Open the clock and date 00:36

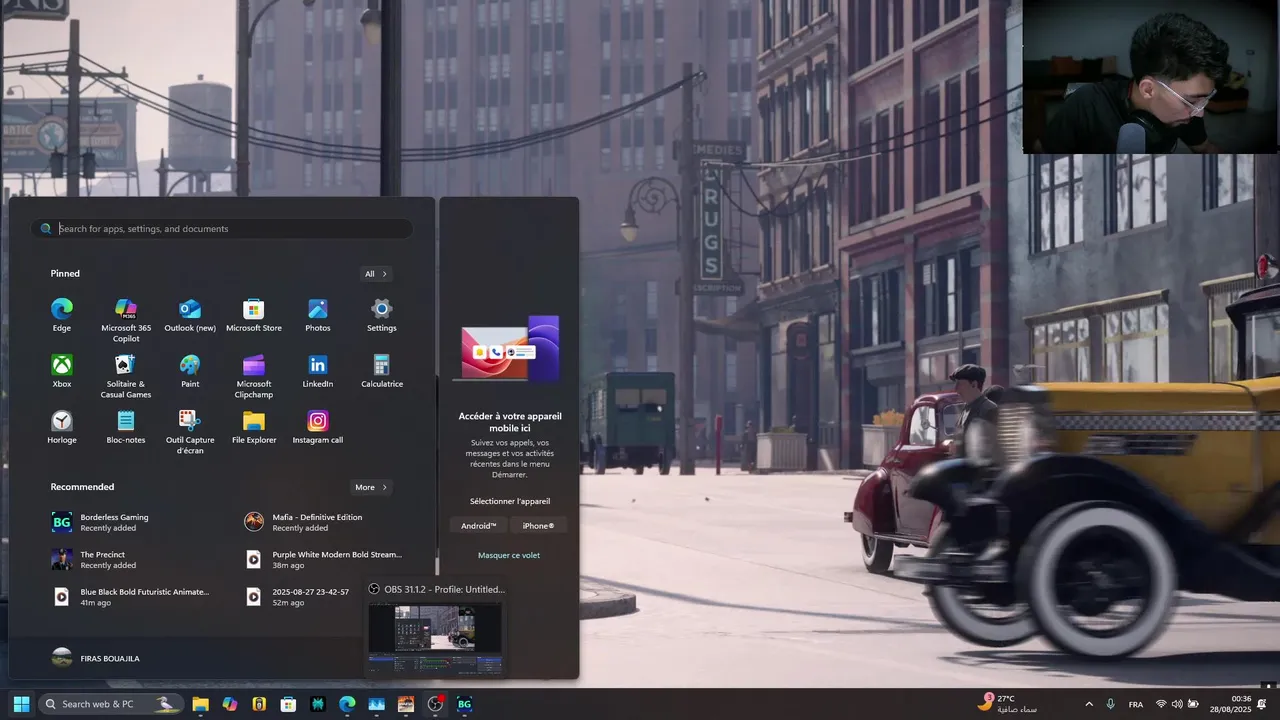(x=1231, y=704)
